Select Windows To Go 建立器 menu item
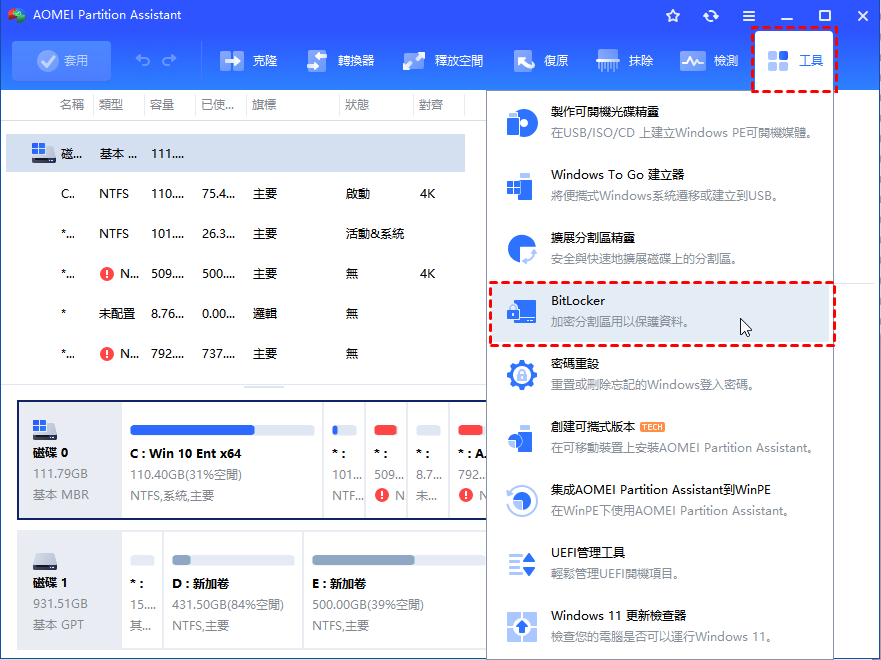 (x=660, y=185)
